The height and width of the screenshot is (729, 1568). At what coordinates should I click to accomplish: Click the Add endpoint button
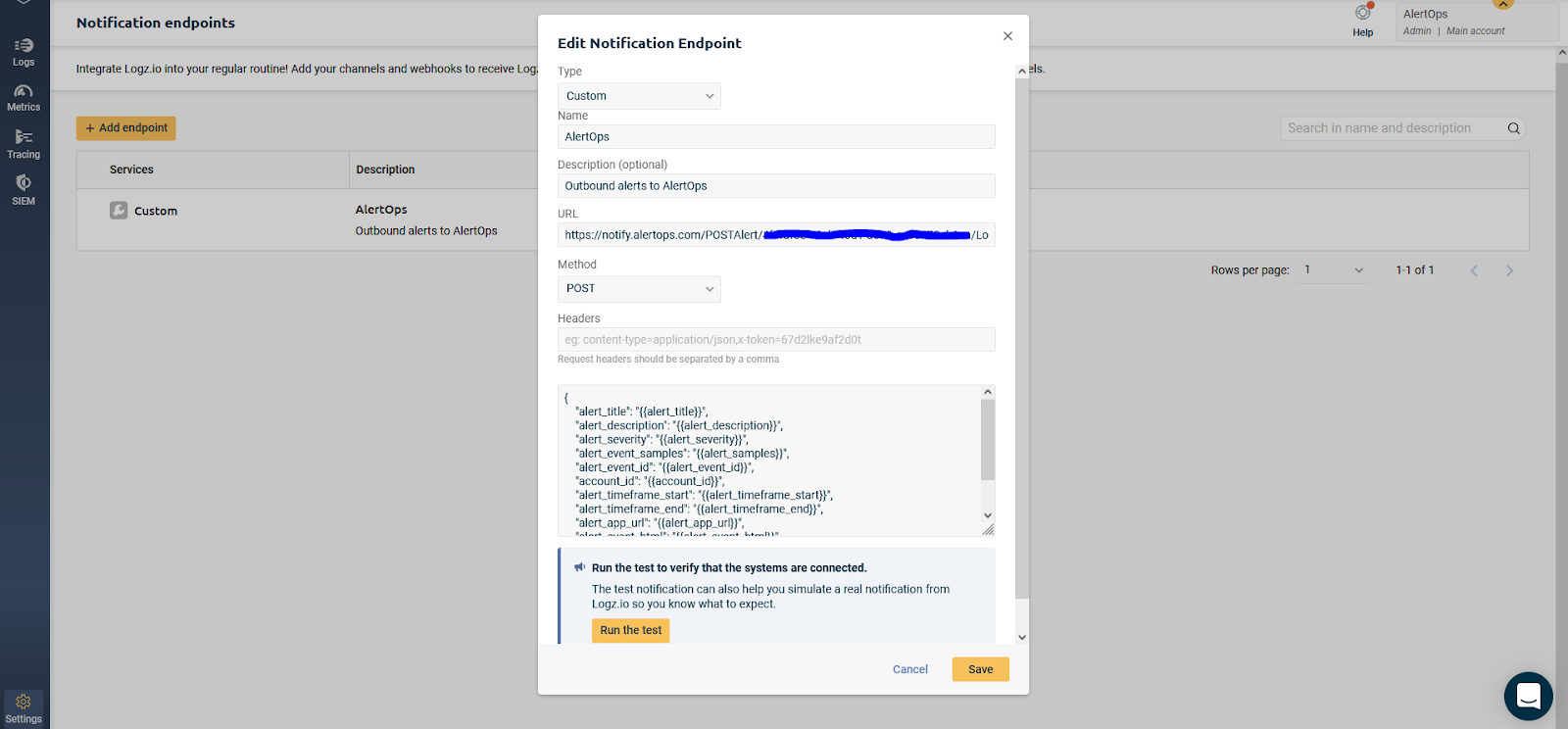126,128
